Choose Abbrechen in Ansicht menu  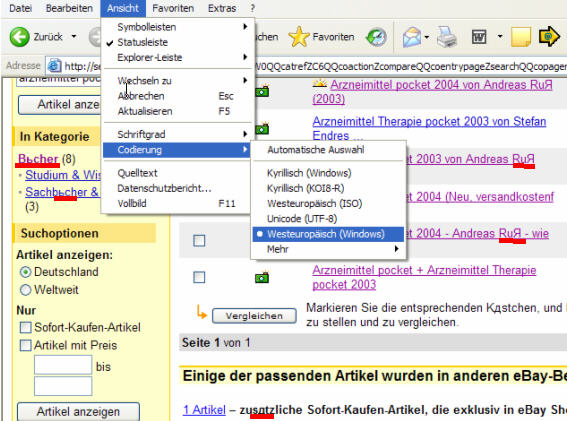(x=177, y=96)
